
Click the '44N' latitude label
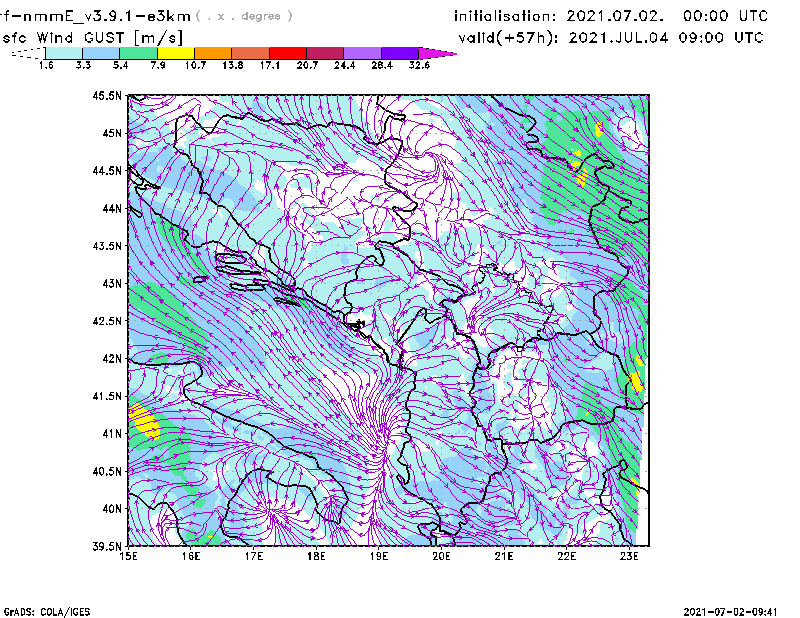pos(112,208)
